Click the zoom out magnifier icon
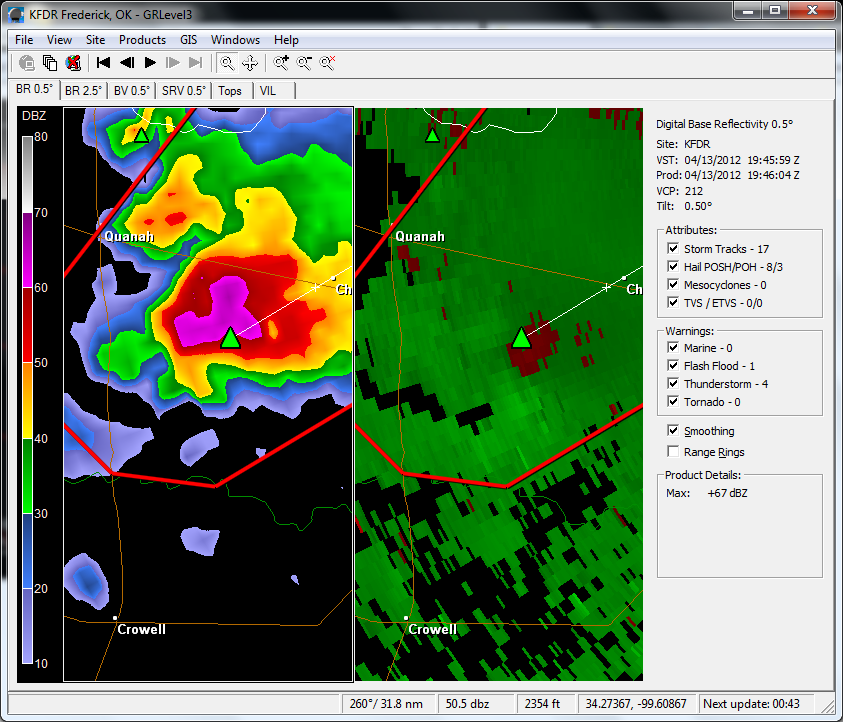The width and height of the screenshot is (843, 722). click(304, 63)
